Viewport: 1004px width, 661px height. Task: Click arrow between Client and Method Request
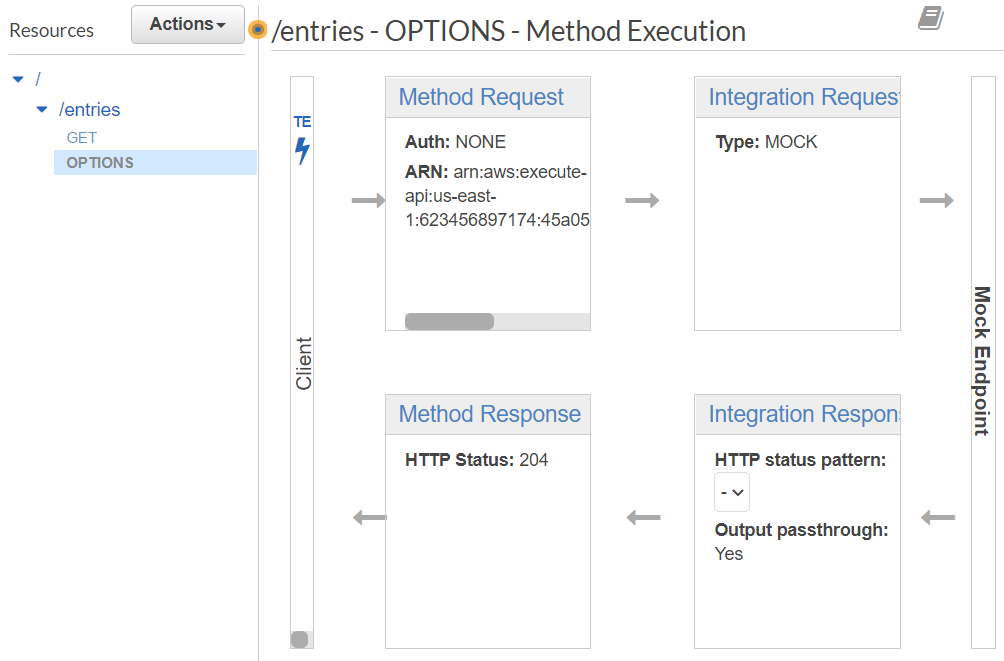point(368,201)
